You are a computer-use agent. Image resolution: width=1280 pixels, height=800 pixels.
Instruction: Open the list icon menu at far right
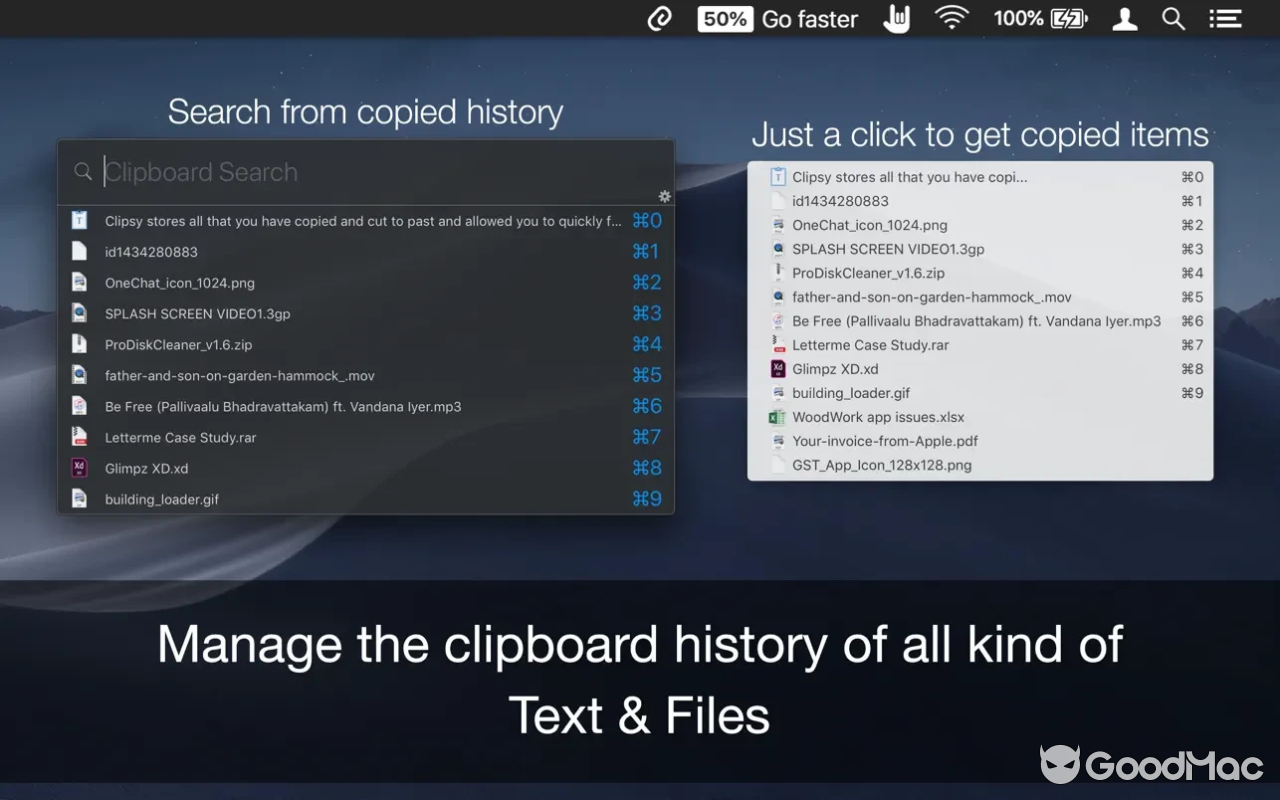point(1225,18)
